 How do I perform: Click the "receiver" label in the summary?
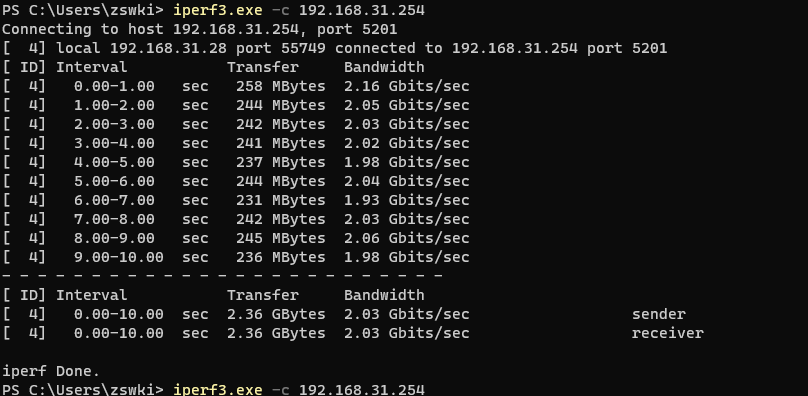668,333
